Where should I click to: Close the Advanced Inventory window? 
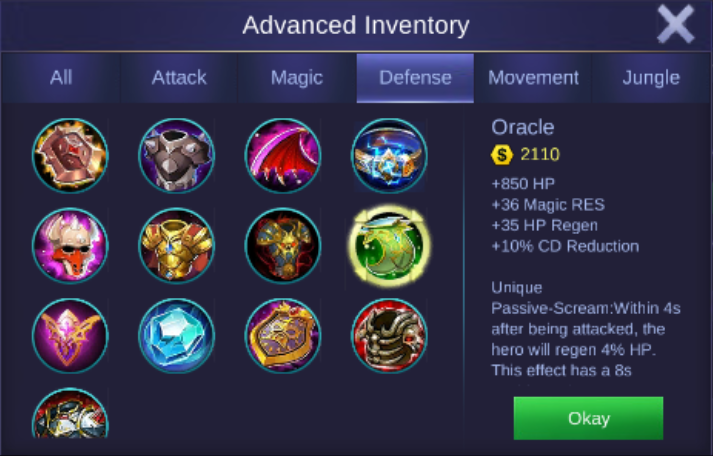[676, 25]
